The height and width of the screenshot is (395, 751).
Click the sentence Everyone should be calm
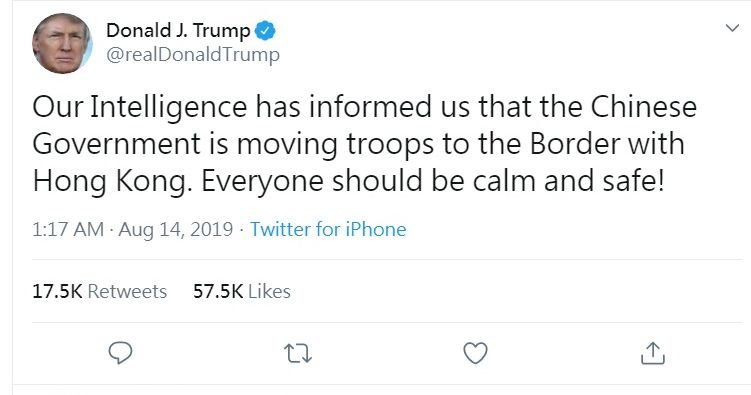pyautogui.click(x=368, y=181)
